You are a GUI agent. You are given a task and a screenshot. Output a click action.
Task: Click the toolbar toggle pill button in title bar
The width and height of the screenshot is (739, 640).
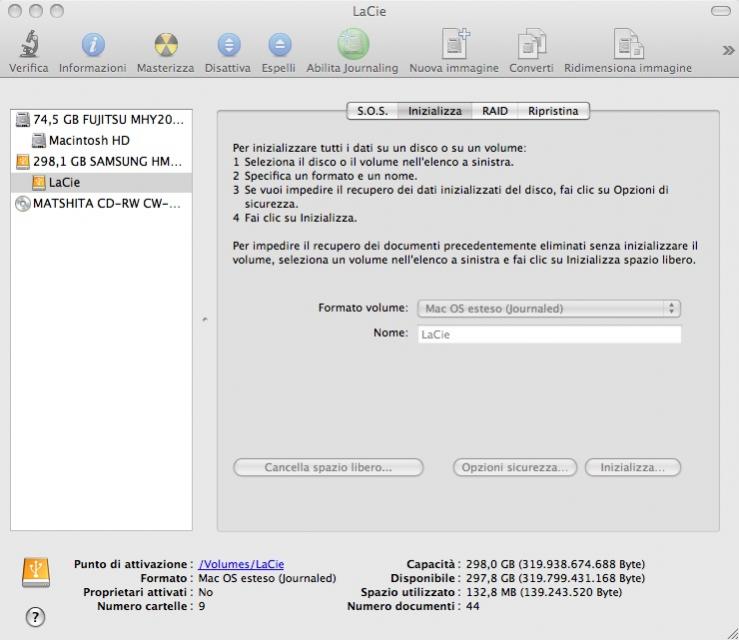click(x=721, y=11)
